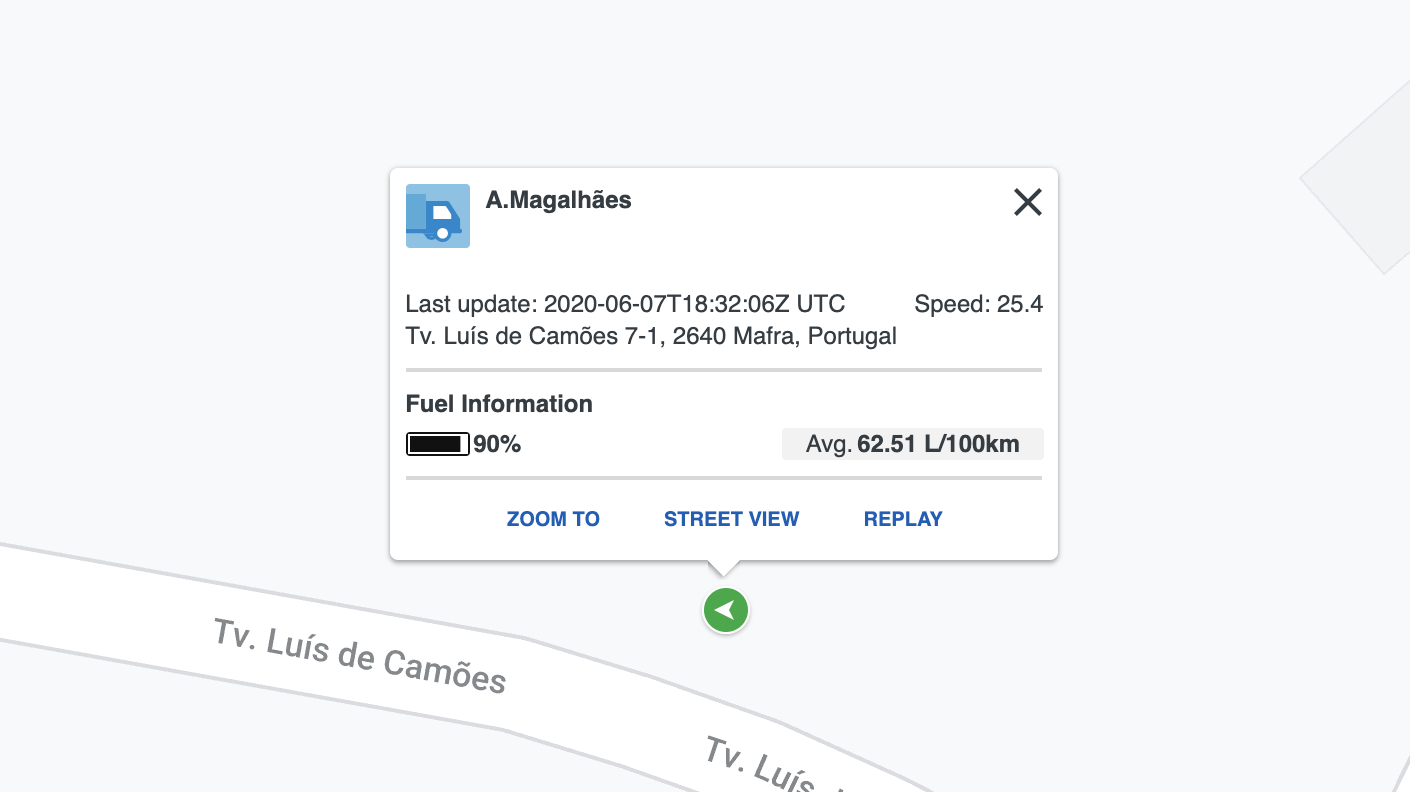Image resolution: width=1410 pixels, height=792 pixels.
Task: Select the Mafra, Portugal address line
Action: [651, 336]
